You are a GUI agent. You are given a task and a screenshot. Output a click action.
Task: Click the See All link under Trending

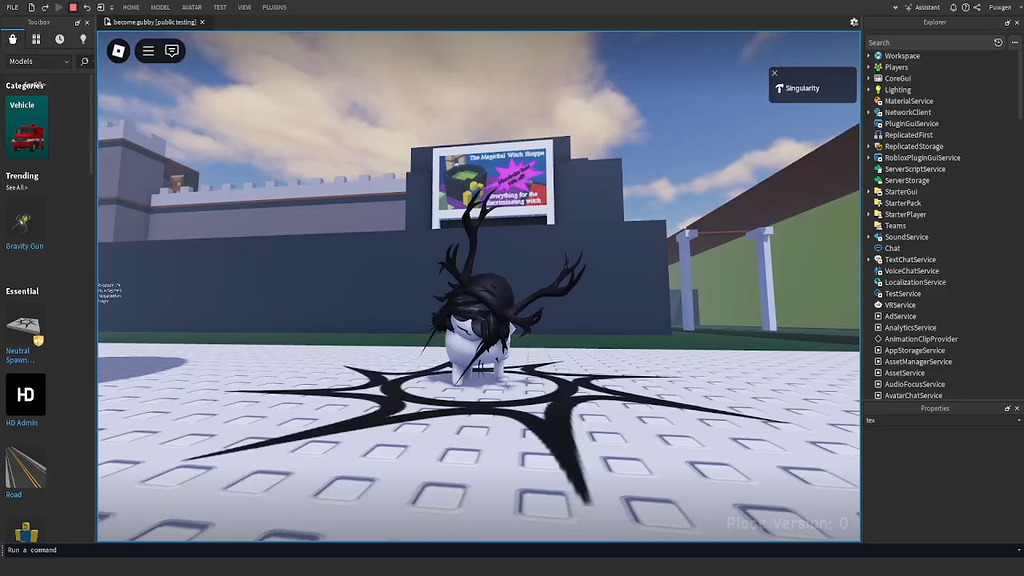coord(16,187)
